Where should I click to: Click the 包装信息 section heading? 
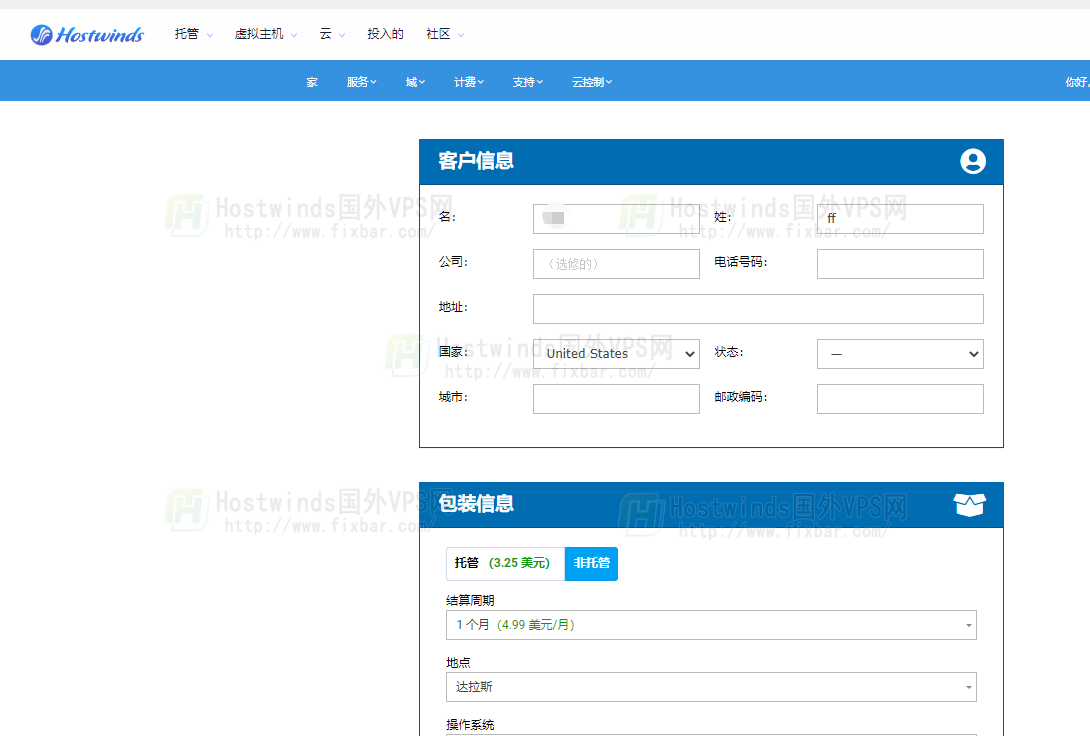476,504
